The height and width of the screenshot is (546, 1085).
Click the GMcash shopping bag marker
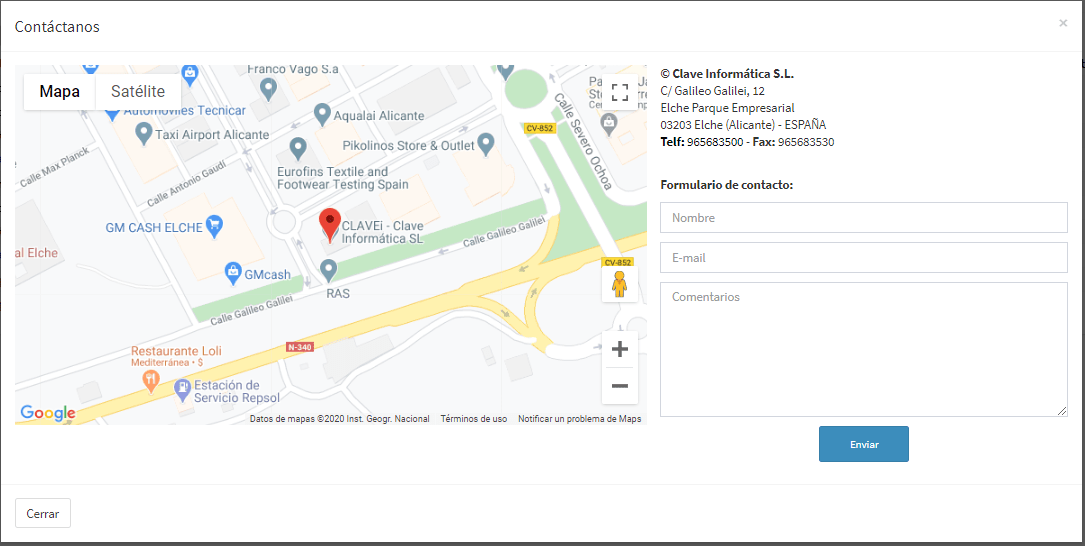click(x=233, y=273)
